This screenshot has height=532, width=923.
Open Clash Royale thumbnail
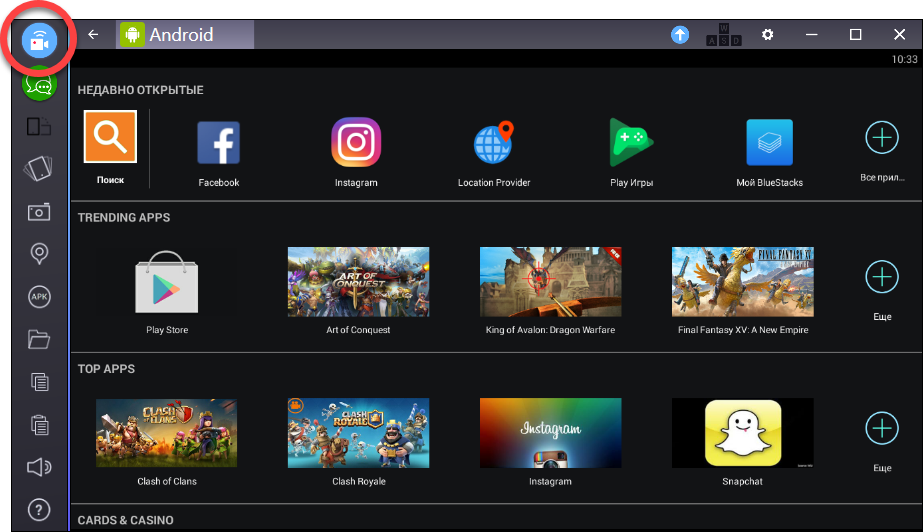coord(358,433)
